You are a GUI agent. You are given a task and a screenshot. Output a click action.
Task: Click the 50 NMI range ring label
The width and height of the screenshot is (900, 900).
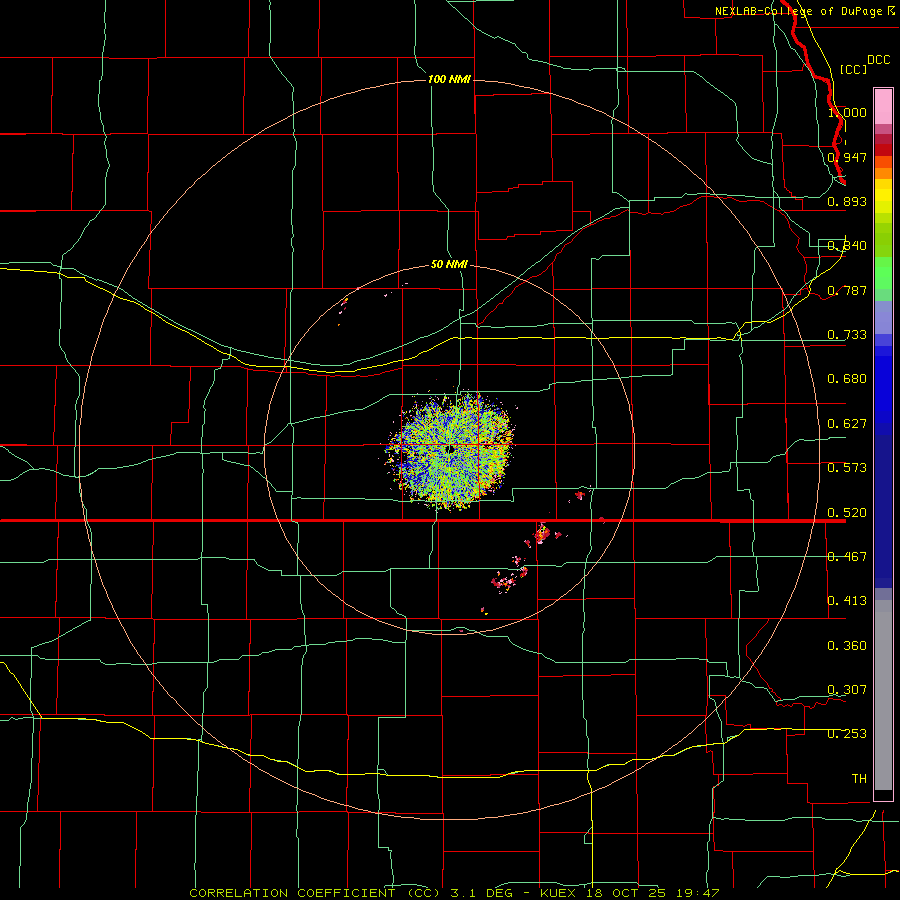(449, 264)
